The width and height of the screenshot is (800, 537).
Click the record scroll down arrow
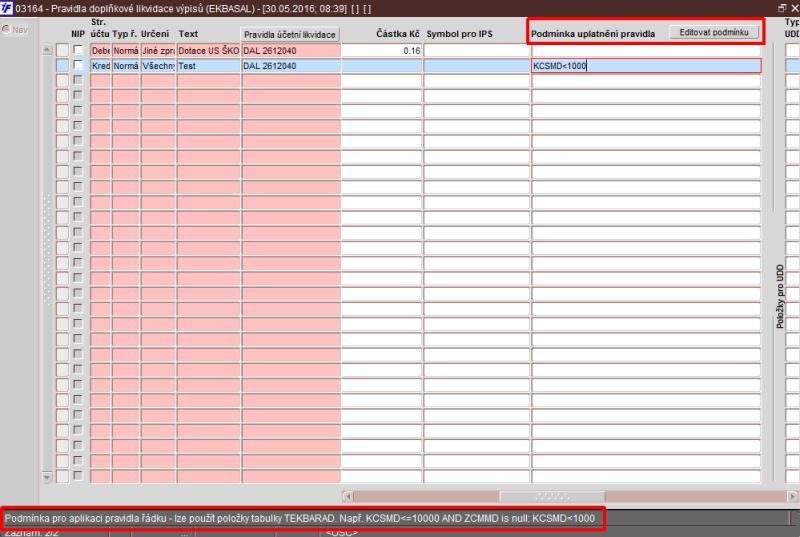47,477
